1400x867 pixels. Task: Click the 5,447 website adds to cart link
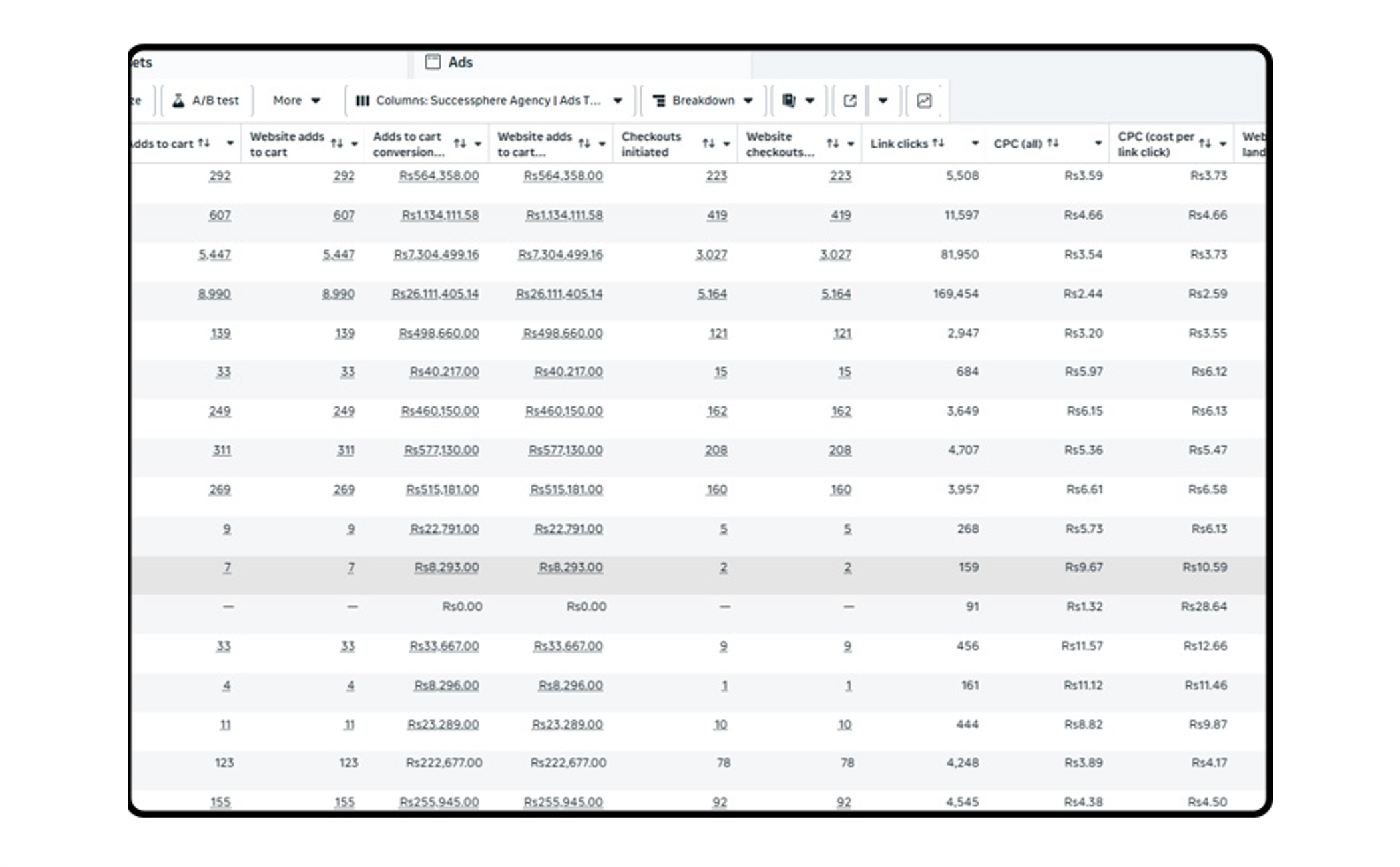(x=338, y=254)
